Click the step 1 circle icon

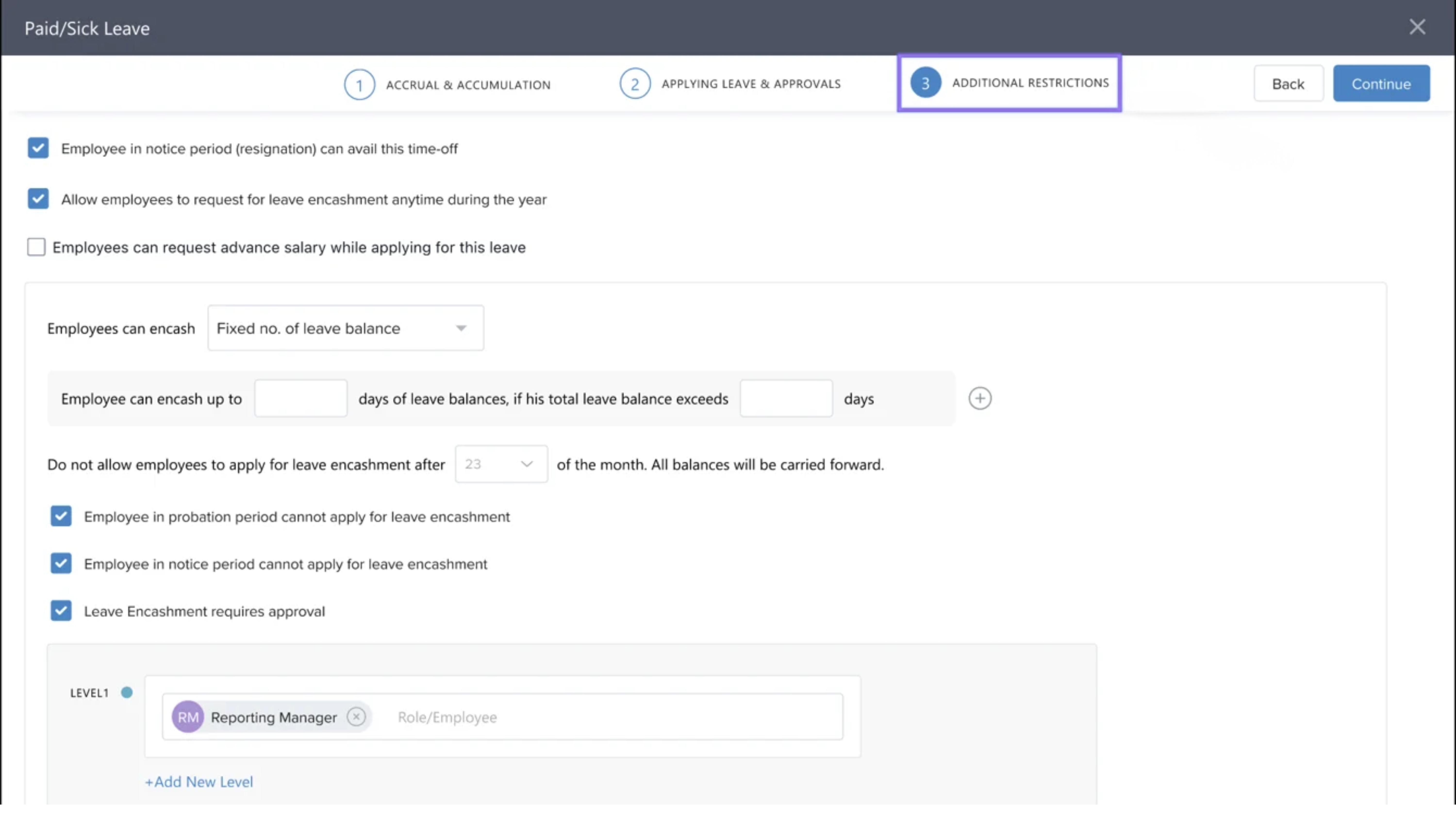[x=359, y=85]
